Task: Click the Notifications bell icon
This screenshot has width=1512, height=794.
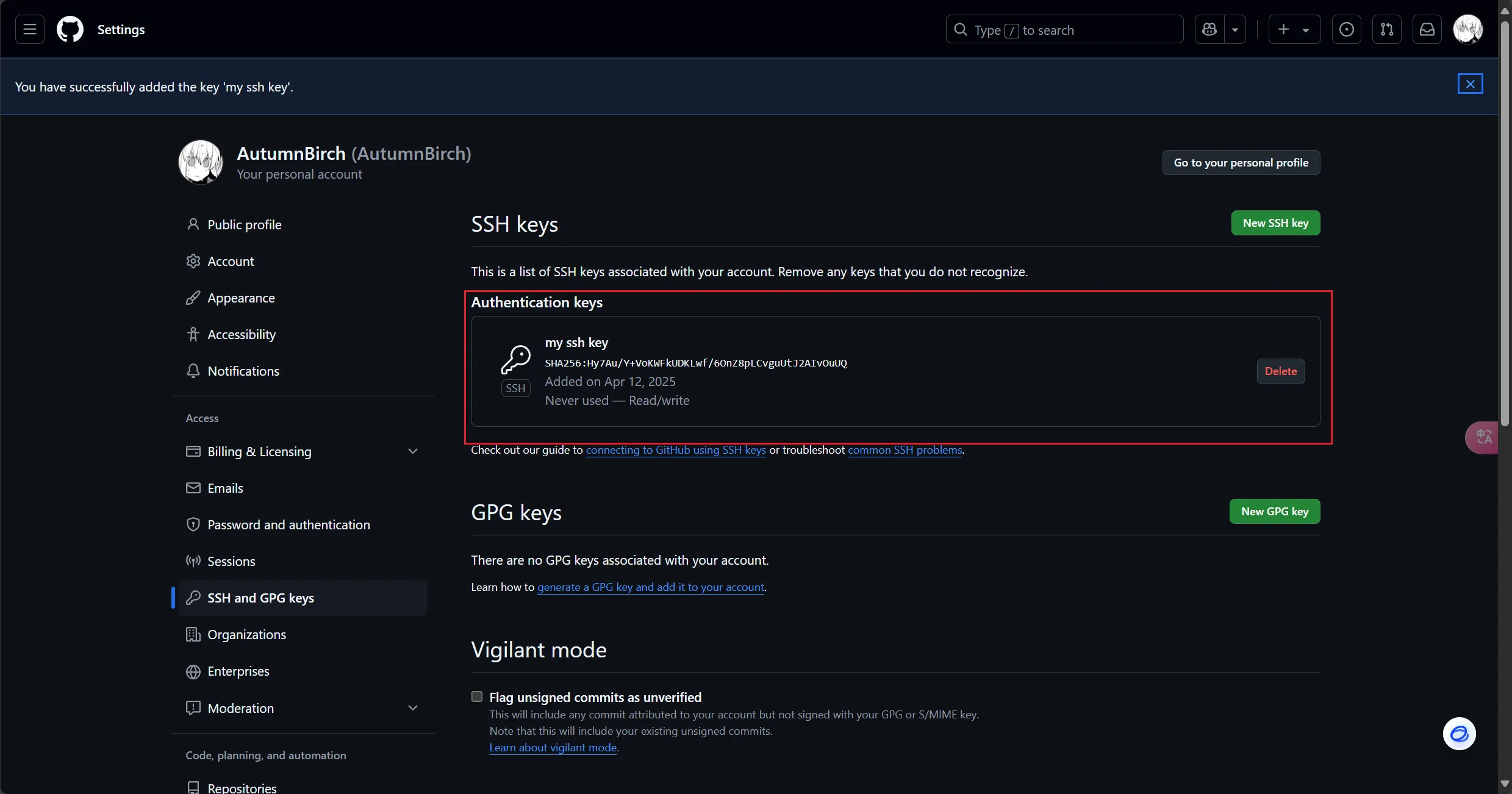Action: (x=193, y=371)
